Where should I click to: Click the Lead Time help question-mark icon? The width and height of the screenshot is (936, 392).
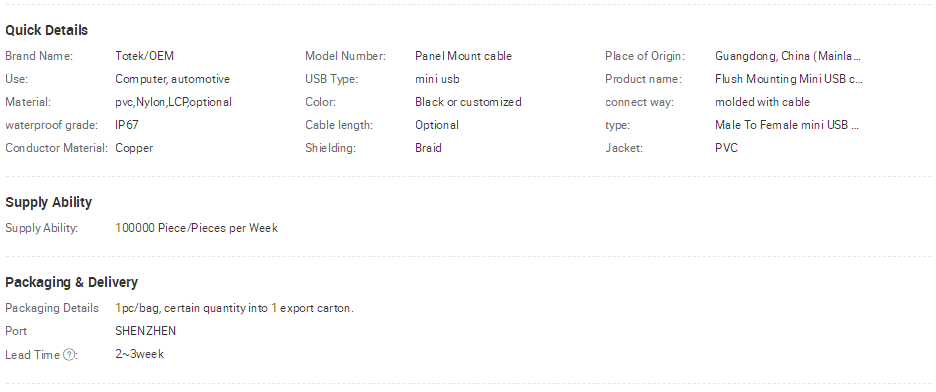(69, 355)
